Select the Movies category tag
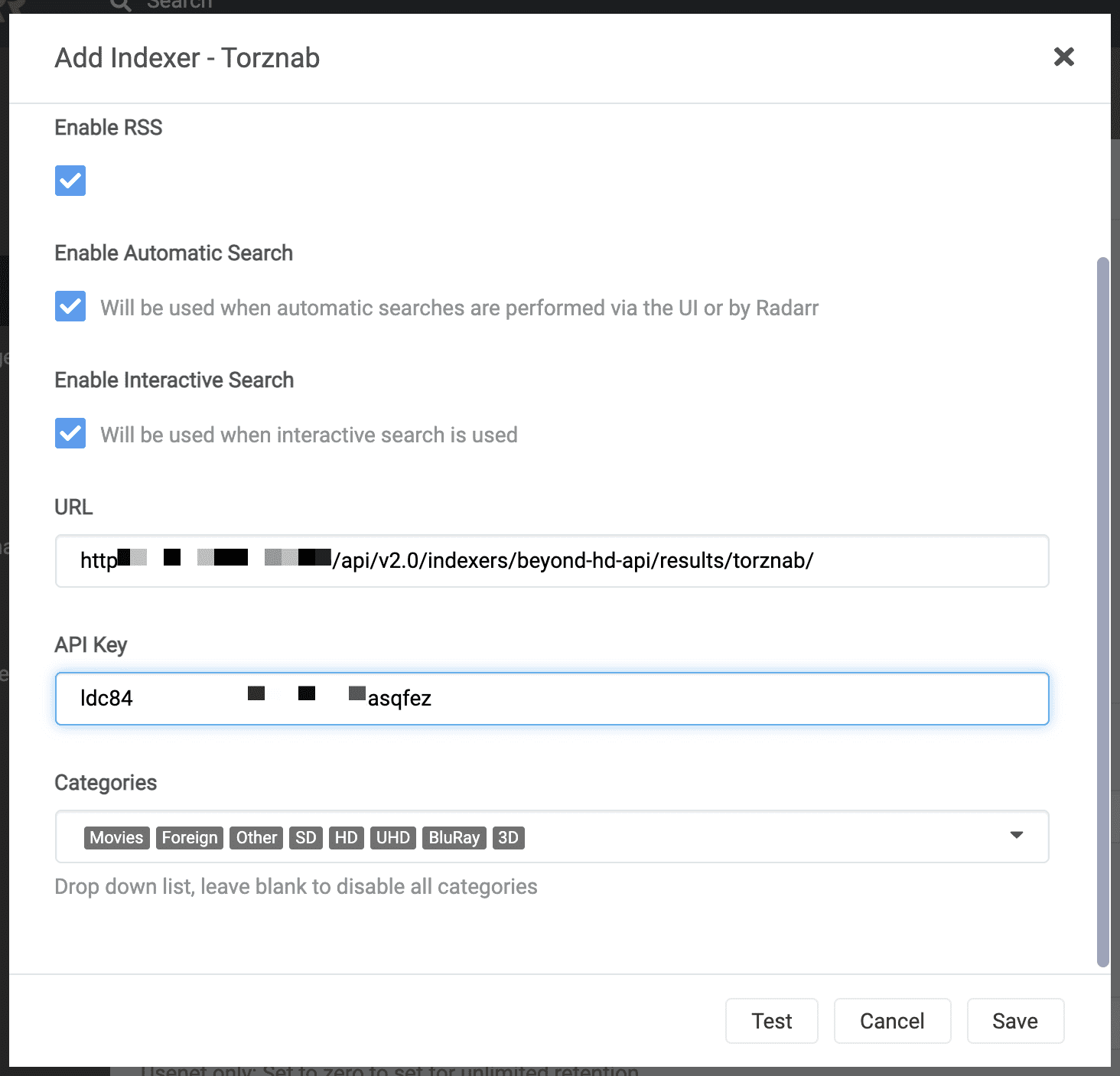The width and height of the screenshot is (1120, 1076). [116, 838]
